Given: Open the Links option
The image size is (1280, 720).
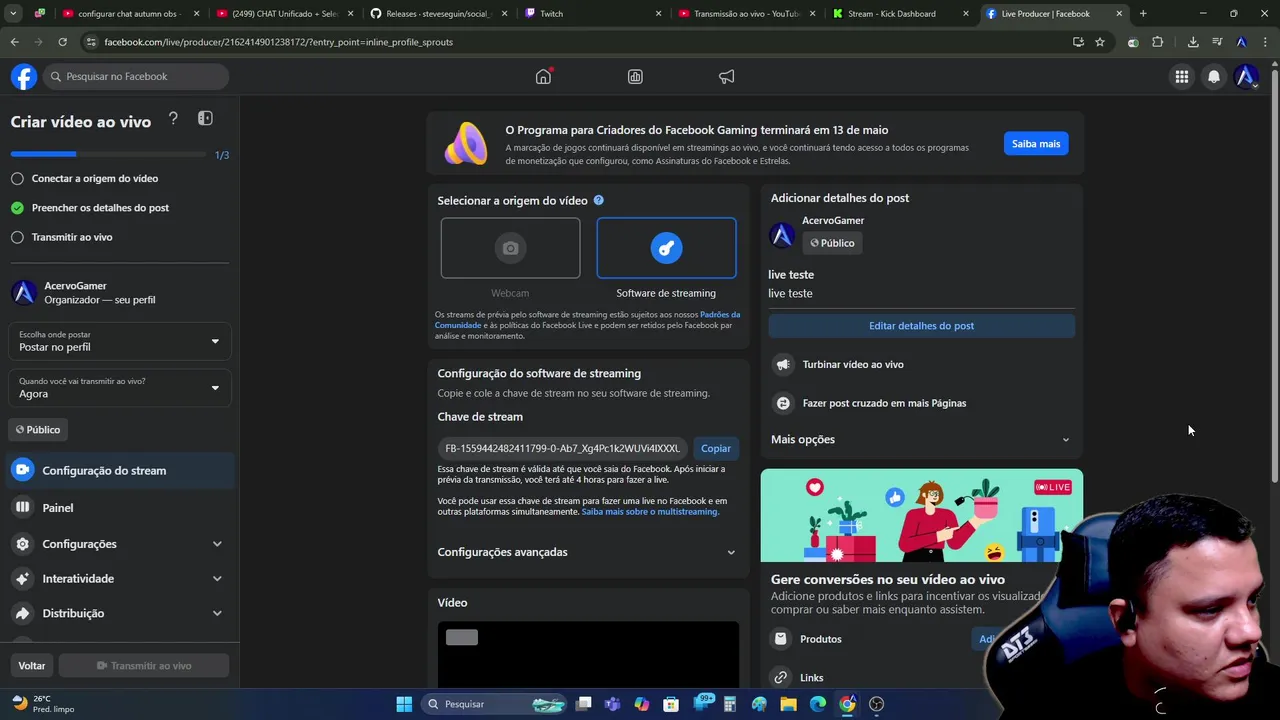Looking at the screenshot, I should 811,677.
